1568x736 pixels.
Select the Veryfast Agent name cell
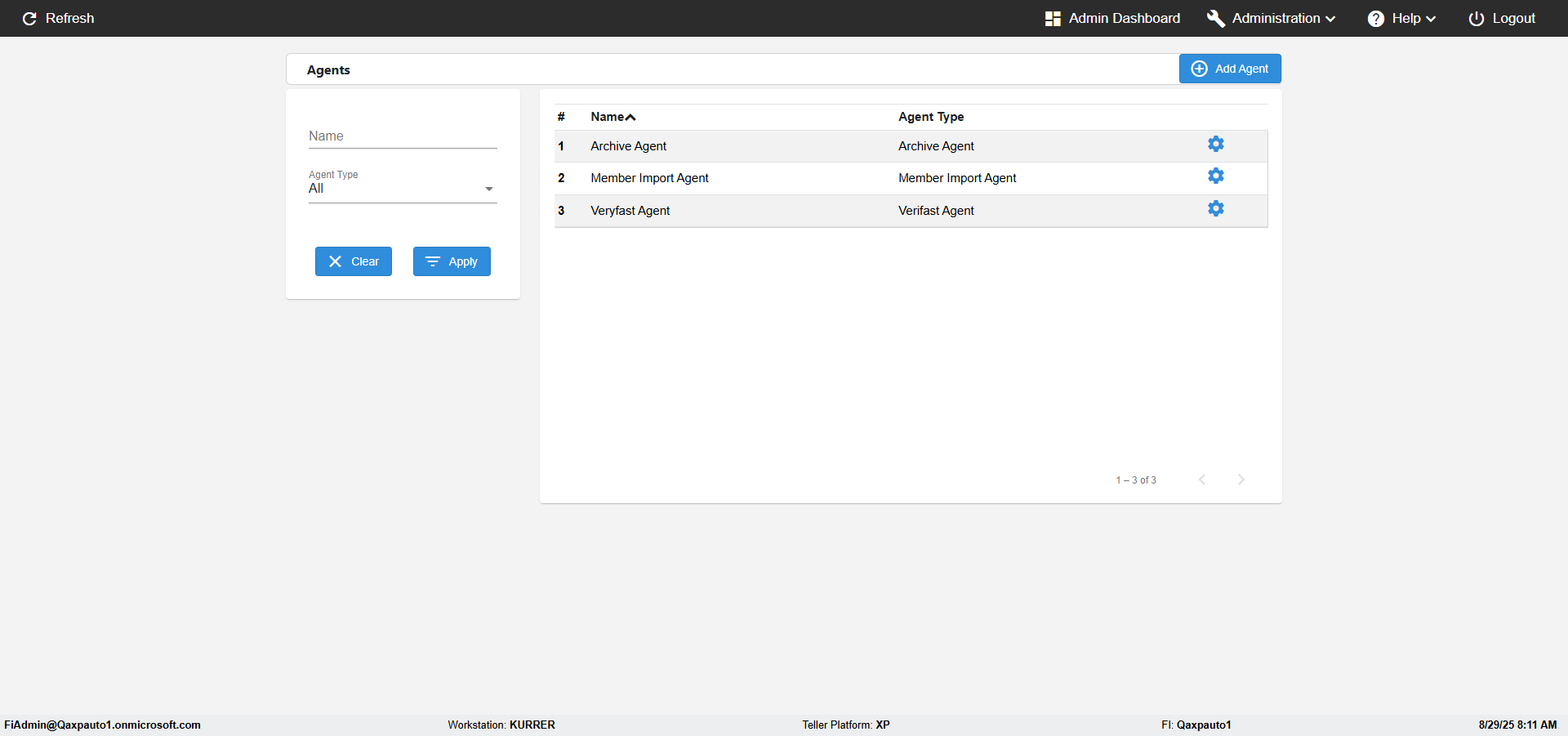click(x=630, y=211)
